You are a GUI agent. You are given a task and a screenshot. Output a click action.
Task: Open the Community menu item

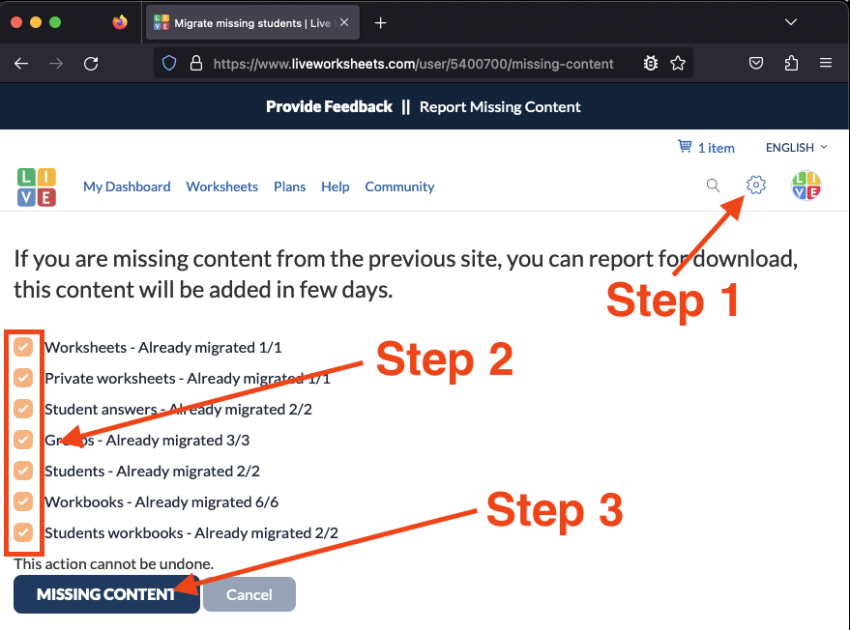point(400,187)
